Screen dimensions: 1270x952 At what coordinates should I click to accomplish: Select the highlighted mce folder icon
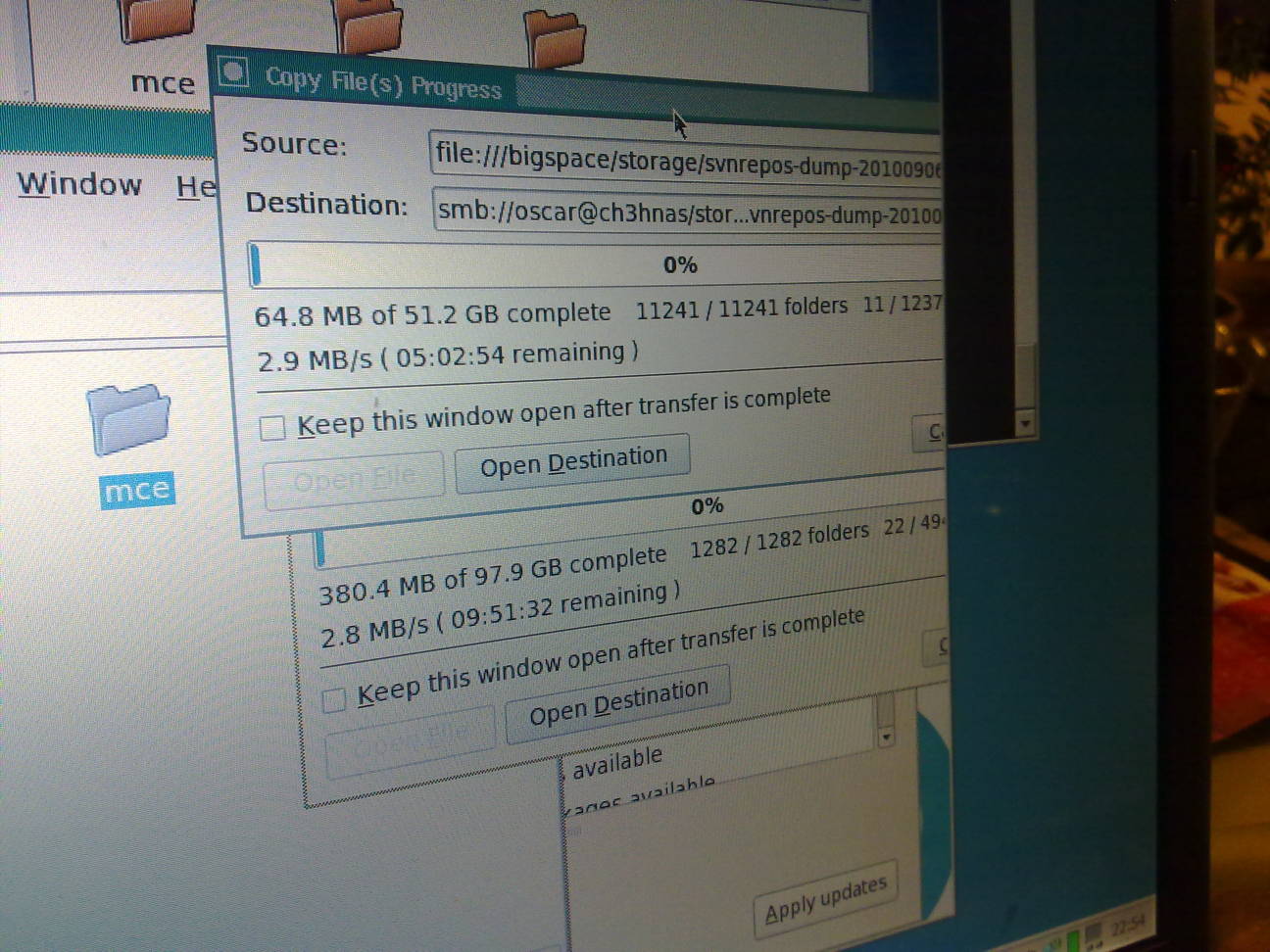pos(129,419)
